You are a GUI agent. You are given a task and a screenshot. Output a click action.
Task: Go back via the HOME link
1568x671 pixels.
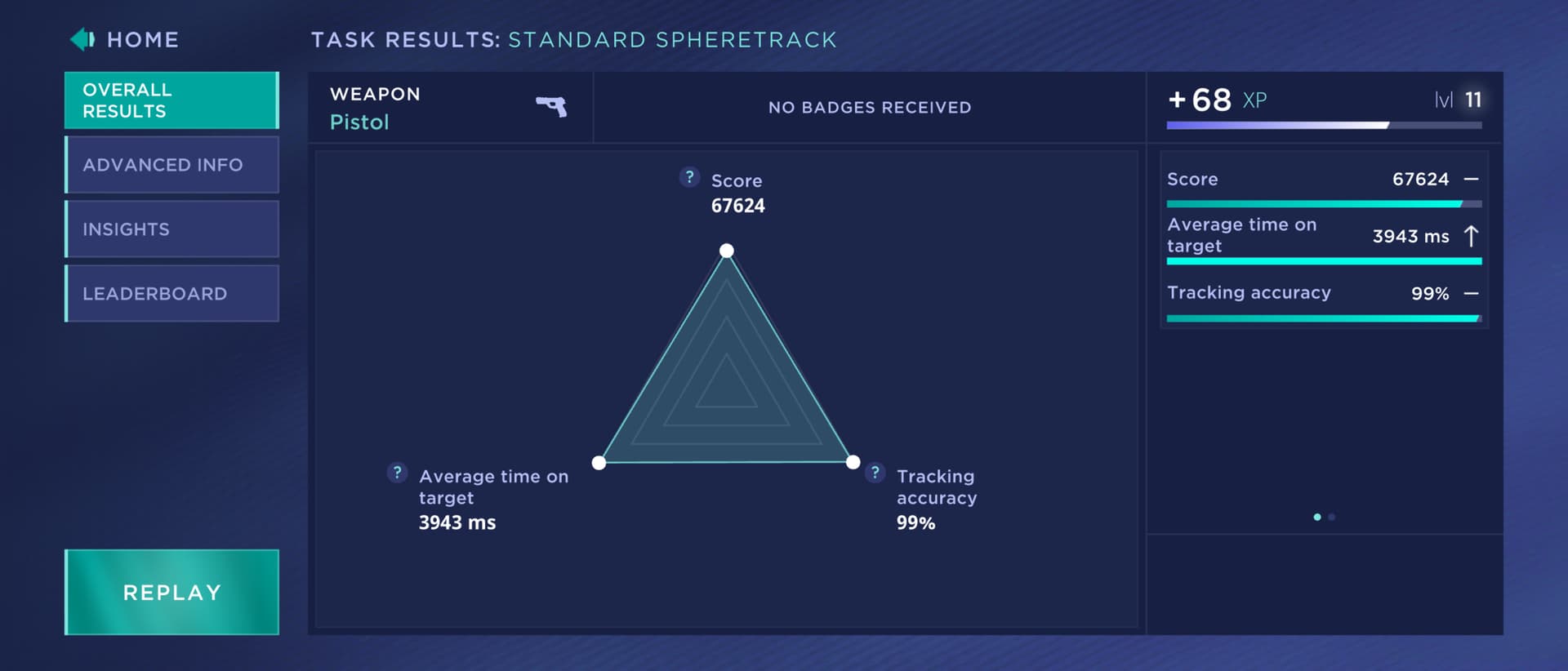pos(143,40)
